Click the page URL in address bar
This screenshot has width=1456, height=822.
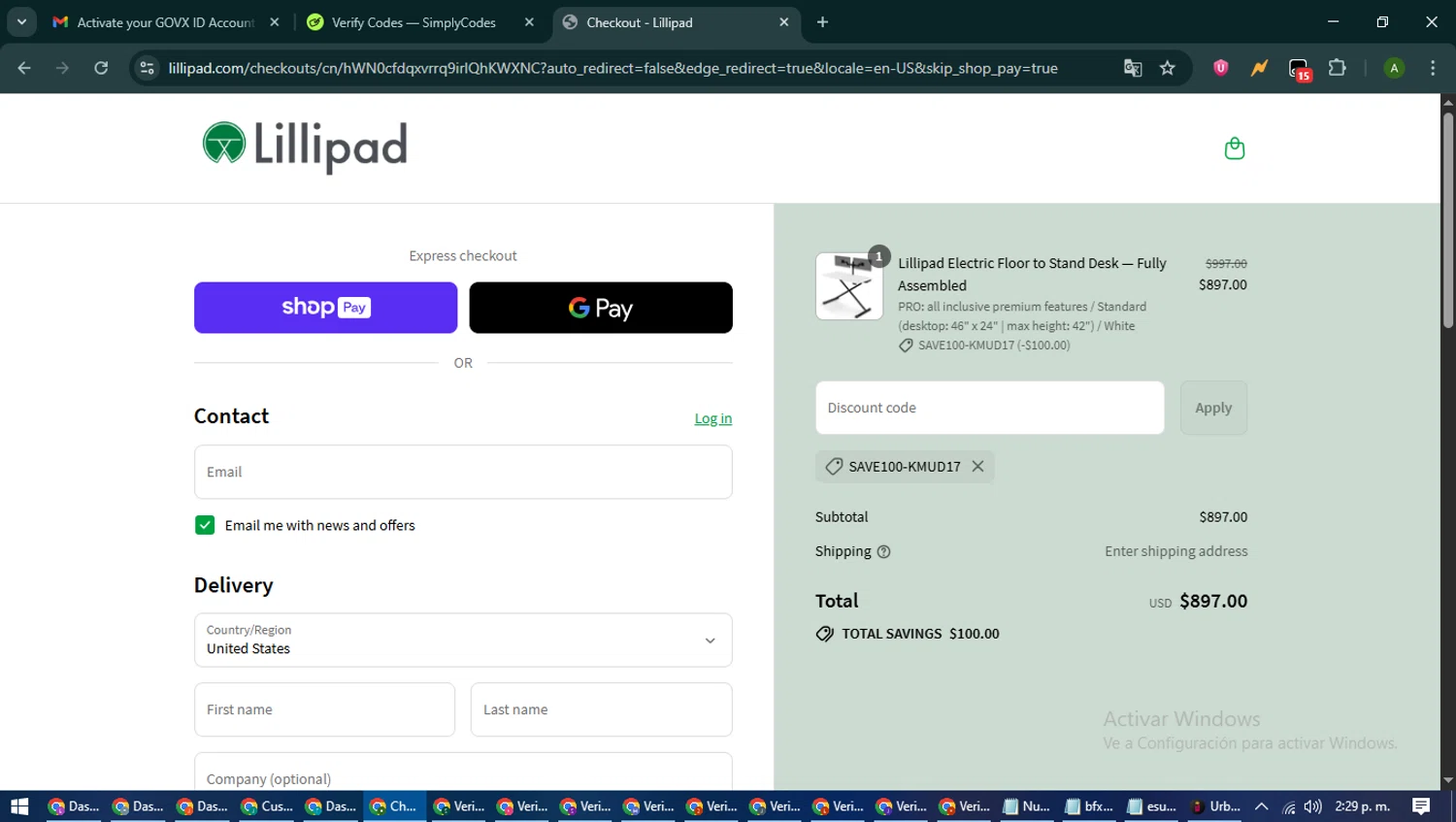click(x=612, y=68)
